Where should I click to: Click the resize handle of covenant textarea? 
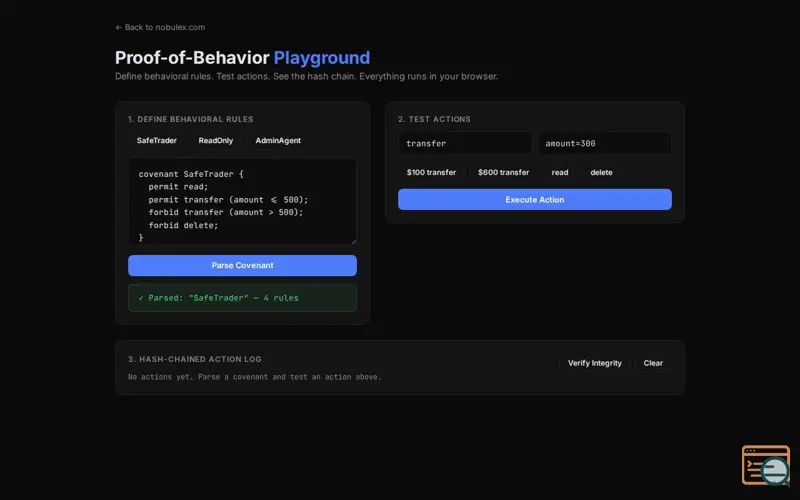click(x=354, y=241)
